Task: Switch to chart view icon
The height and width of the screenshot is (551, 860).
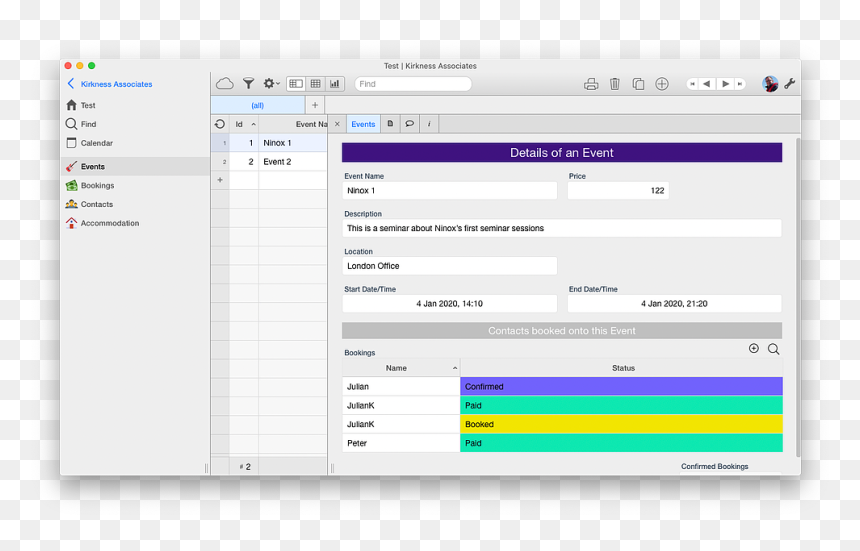Action: [x=335, y=84]
